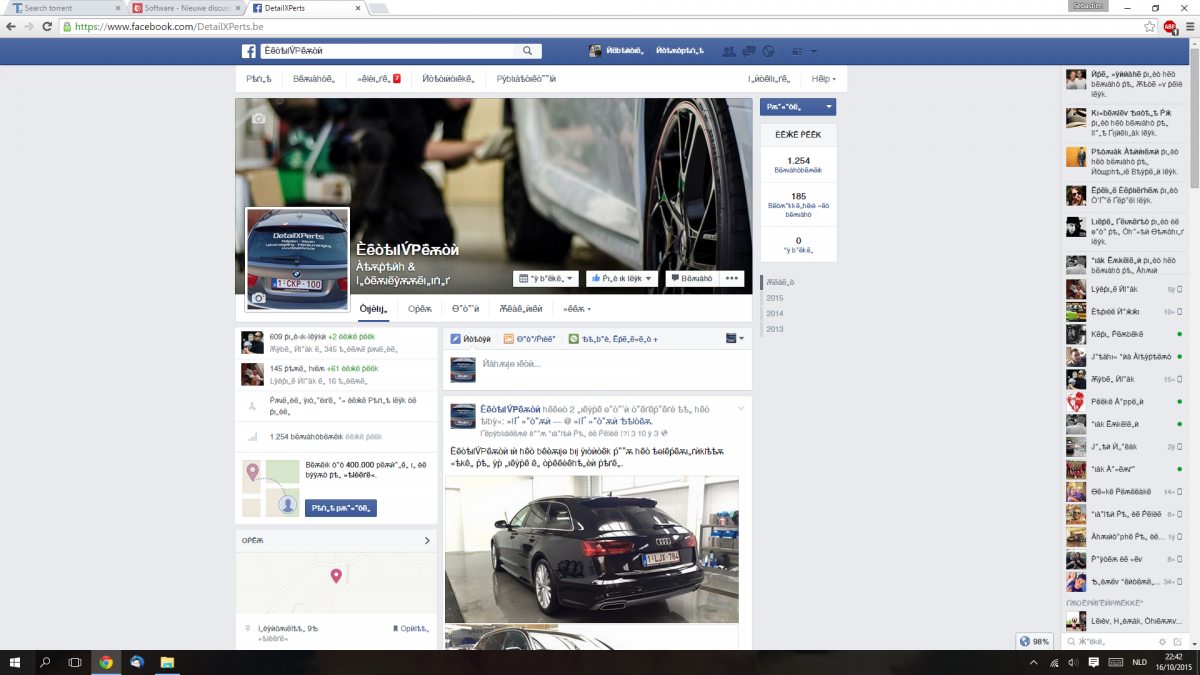Switch to the Software - Nieuwe discus browser tab
This screenshot has height=675, width=1200.
tap(187, 8)
